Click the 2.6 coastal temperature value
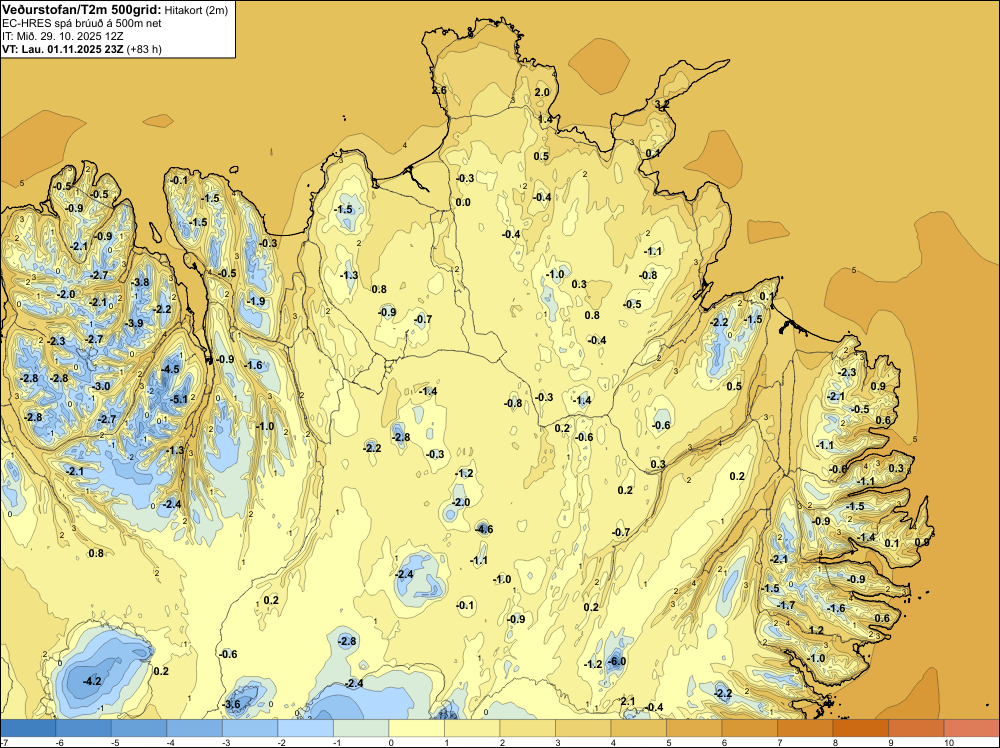The height and width of the screenshot is (748, 1000). tap(439, 91)
